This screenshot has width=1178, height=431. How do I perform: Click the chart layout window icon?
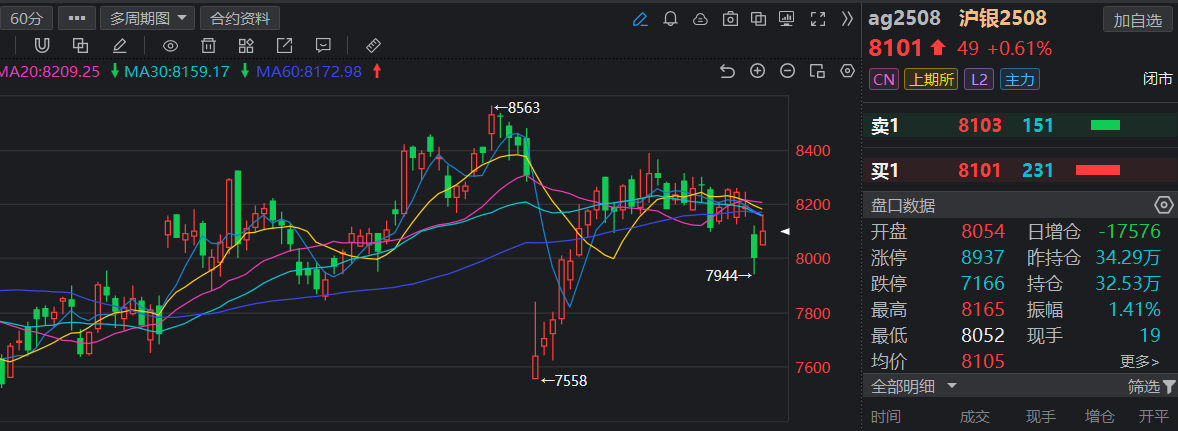pyautogui.click(x=817, y=71)
